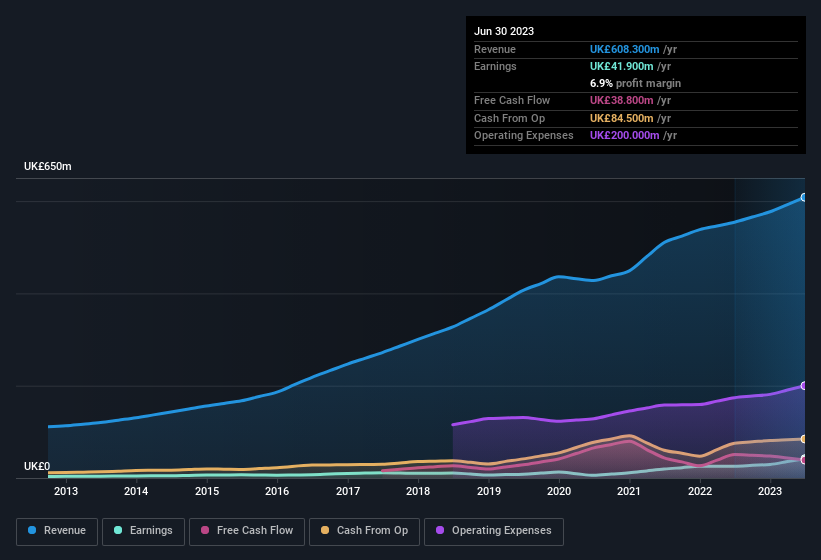Select the 2013 label on the x-axis
This screenshot has width=821, height=560.
coord(66,491)
